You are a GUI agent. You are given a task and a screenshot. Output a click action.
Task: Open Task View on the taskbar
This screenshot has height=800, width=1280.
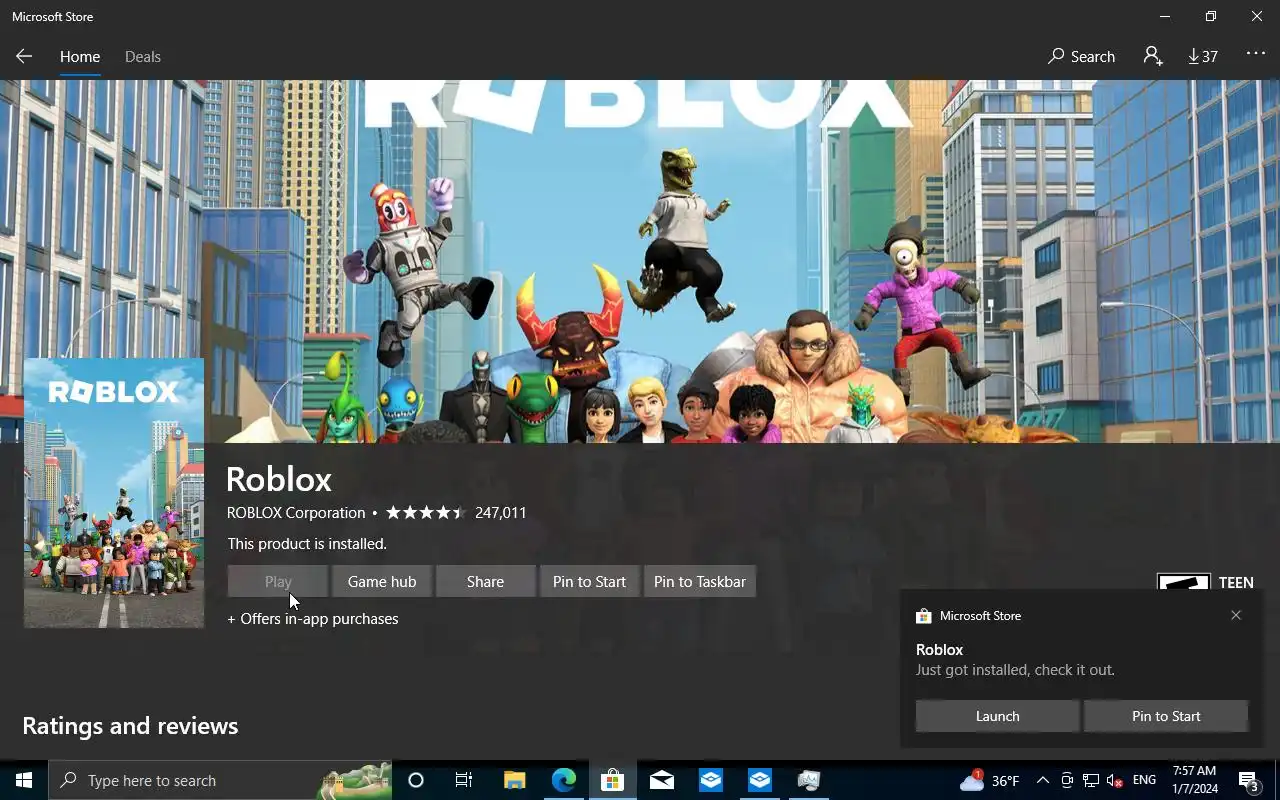[x=464, y=780]
